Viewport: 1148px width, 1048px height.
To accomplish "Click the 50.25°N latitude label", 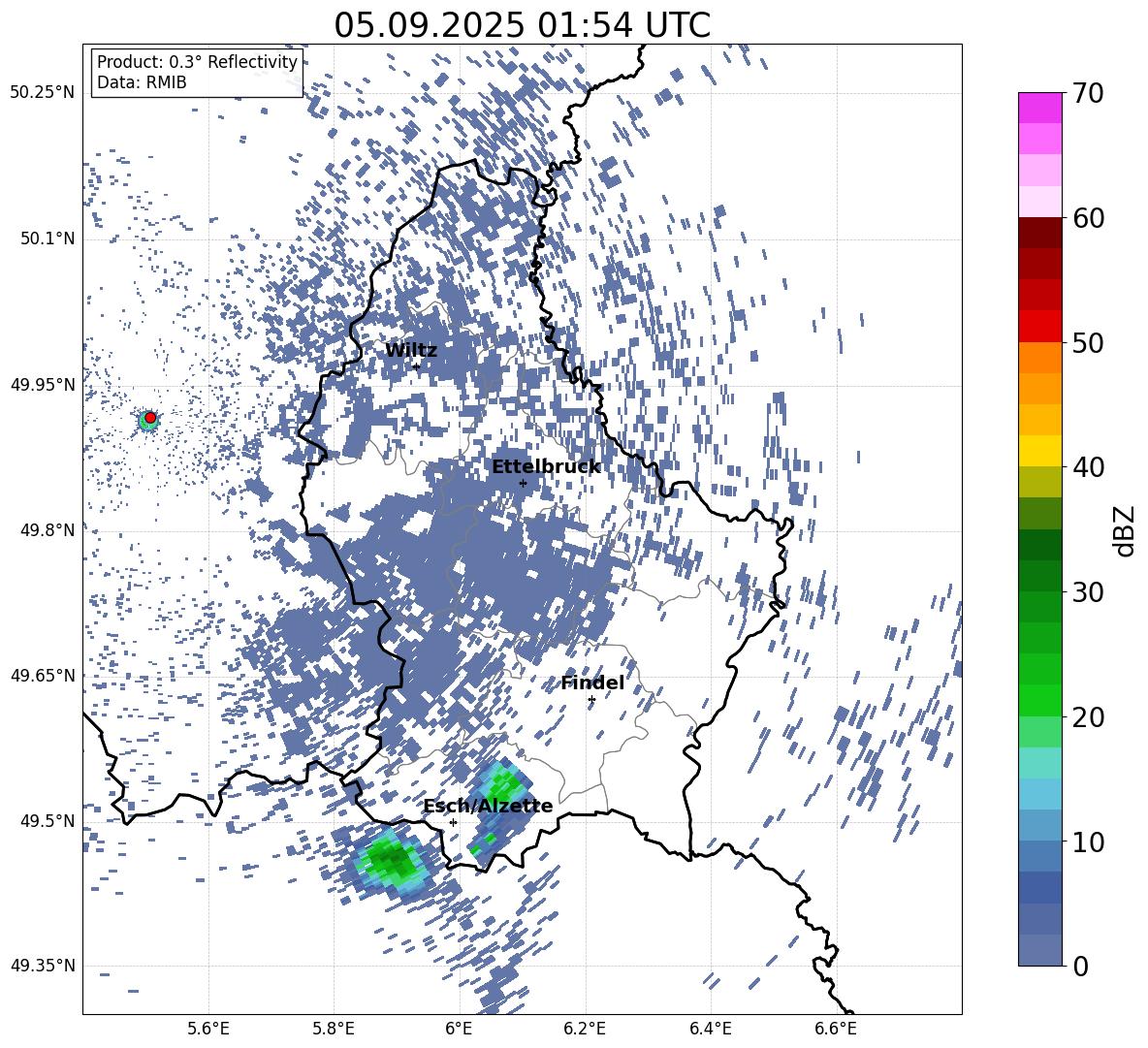I will click(43, 93).
